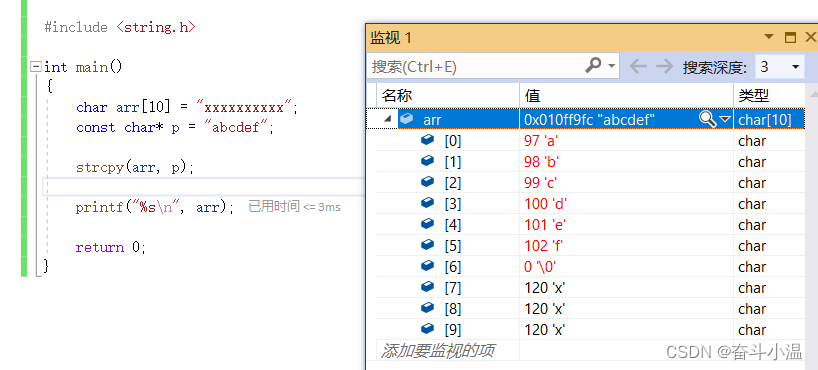Open the watch window position dropdown
Viewport: 818px width, 370px height.
coord(769,37)
